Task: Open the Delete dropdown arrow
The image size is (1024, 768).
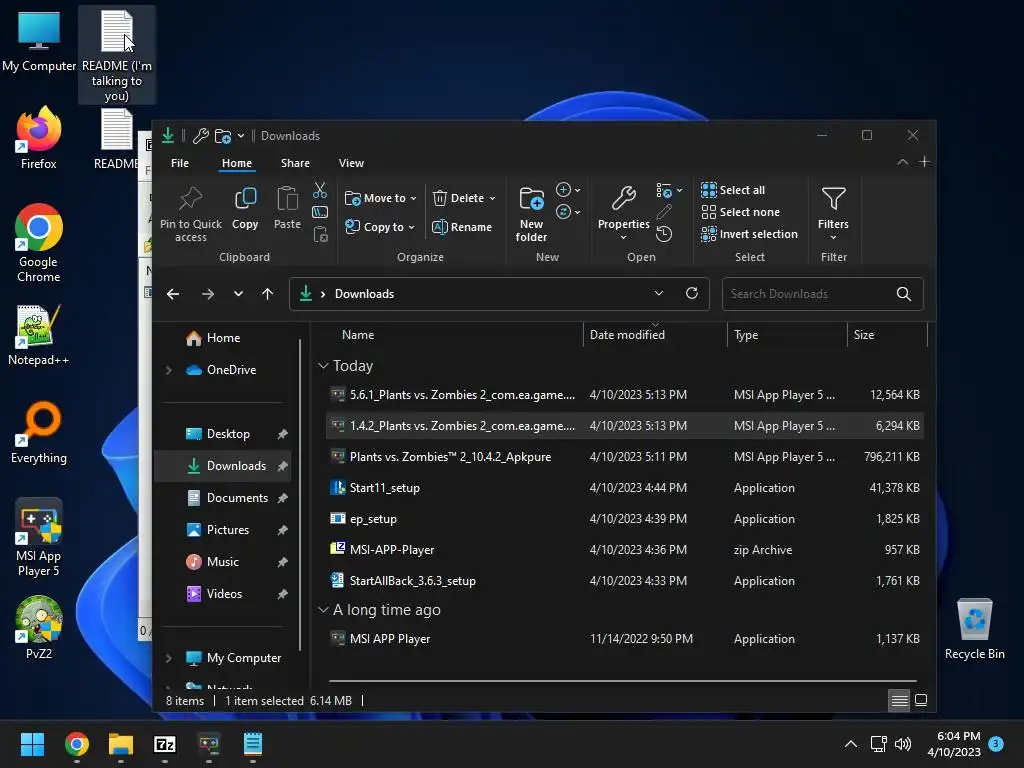Action: [x=492, y=199]
